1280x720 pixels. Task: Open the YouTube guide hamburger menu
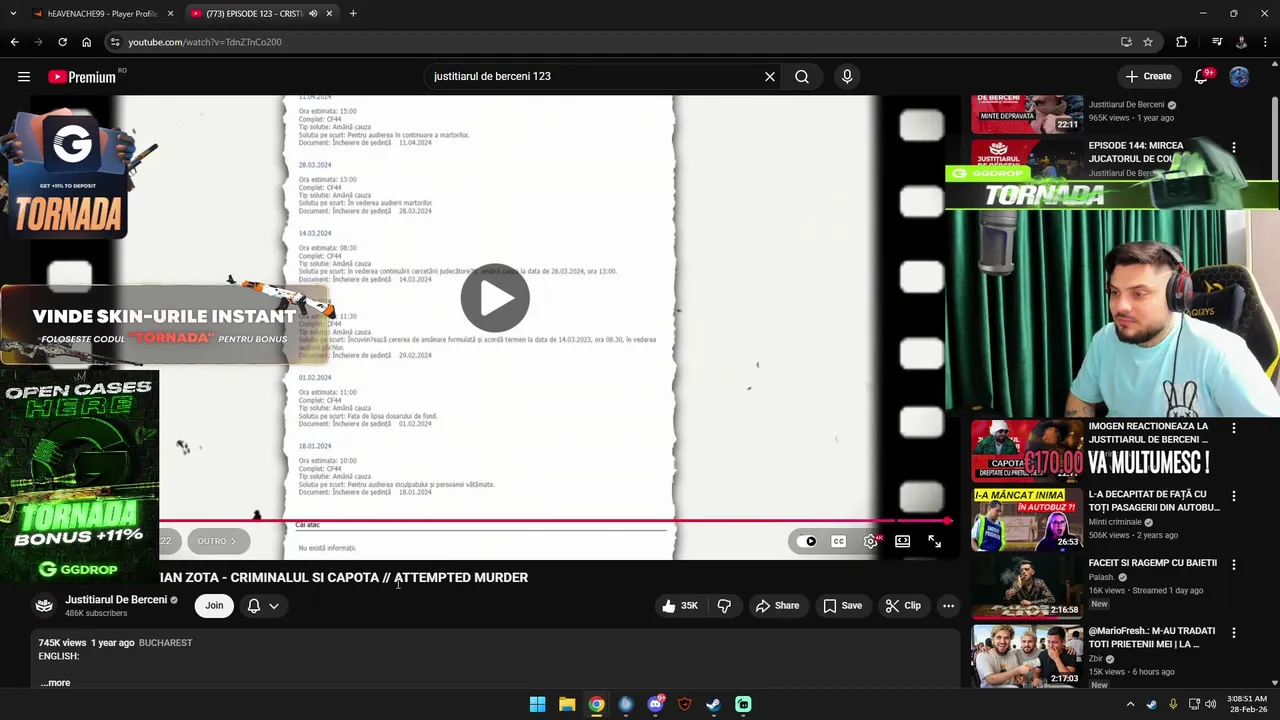pos(23,76)
